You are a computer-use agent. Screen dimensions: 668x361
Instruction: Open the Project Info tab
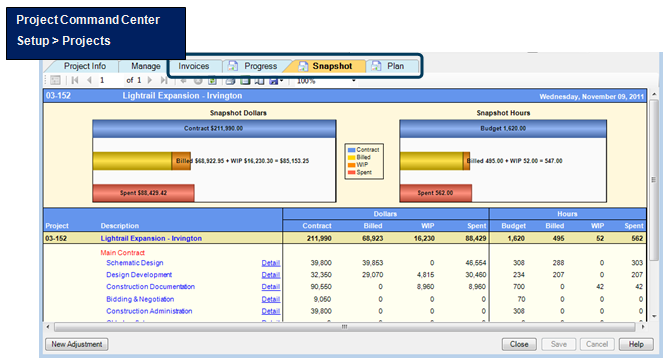coord(85,66)
